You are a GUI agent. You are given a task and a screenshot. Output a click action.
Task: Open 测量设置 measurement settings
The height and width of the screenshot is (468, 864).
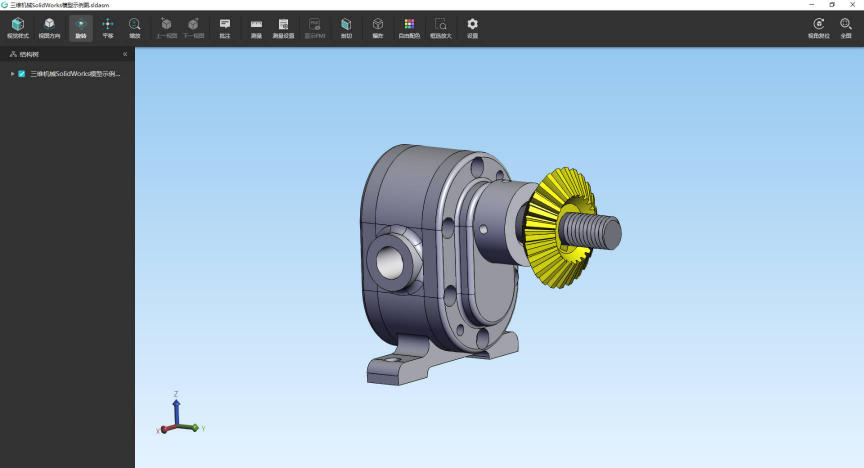284,27
